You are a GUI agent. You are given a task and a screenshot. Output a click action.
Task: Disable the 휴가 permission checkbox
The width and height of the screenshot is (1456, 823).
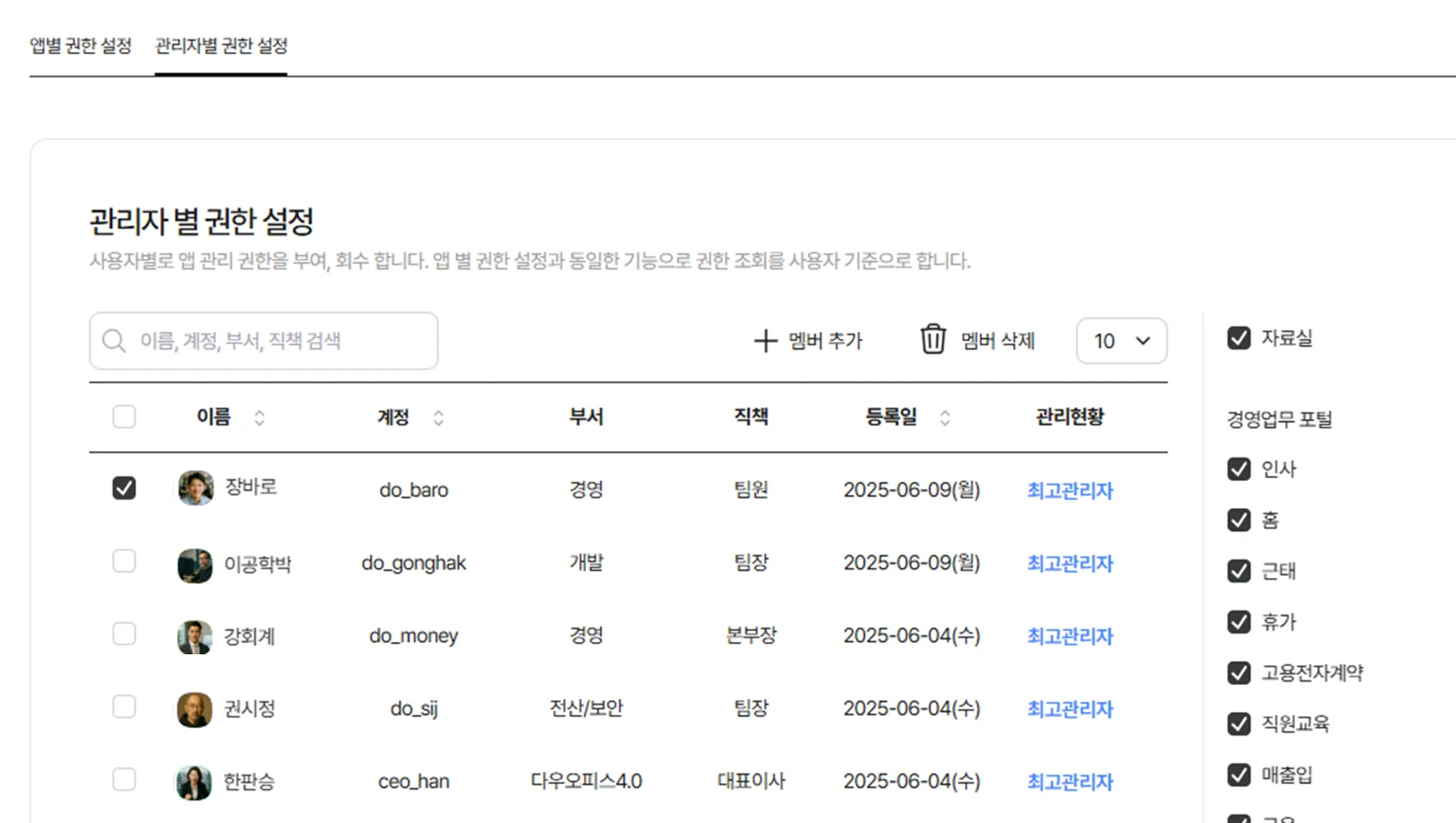(1239, 623)
